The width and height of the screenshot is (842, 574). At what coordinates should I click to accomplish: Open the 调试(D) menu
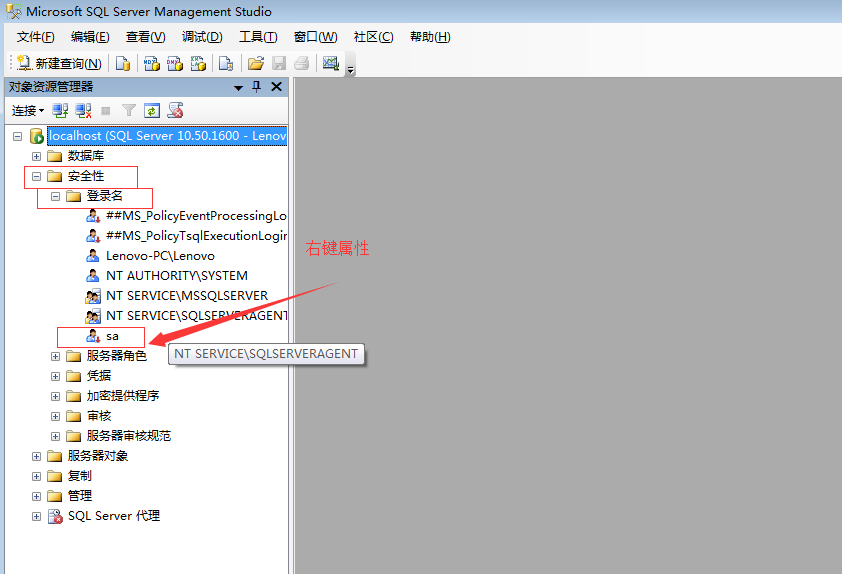click(x=202, y=37)
